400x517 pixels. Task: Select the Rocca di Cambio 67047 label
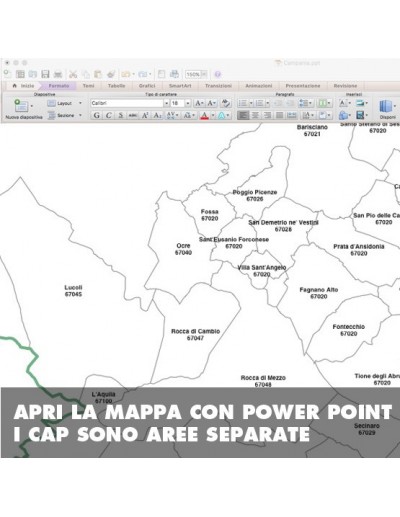pos(196,334)
